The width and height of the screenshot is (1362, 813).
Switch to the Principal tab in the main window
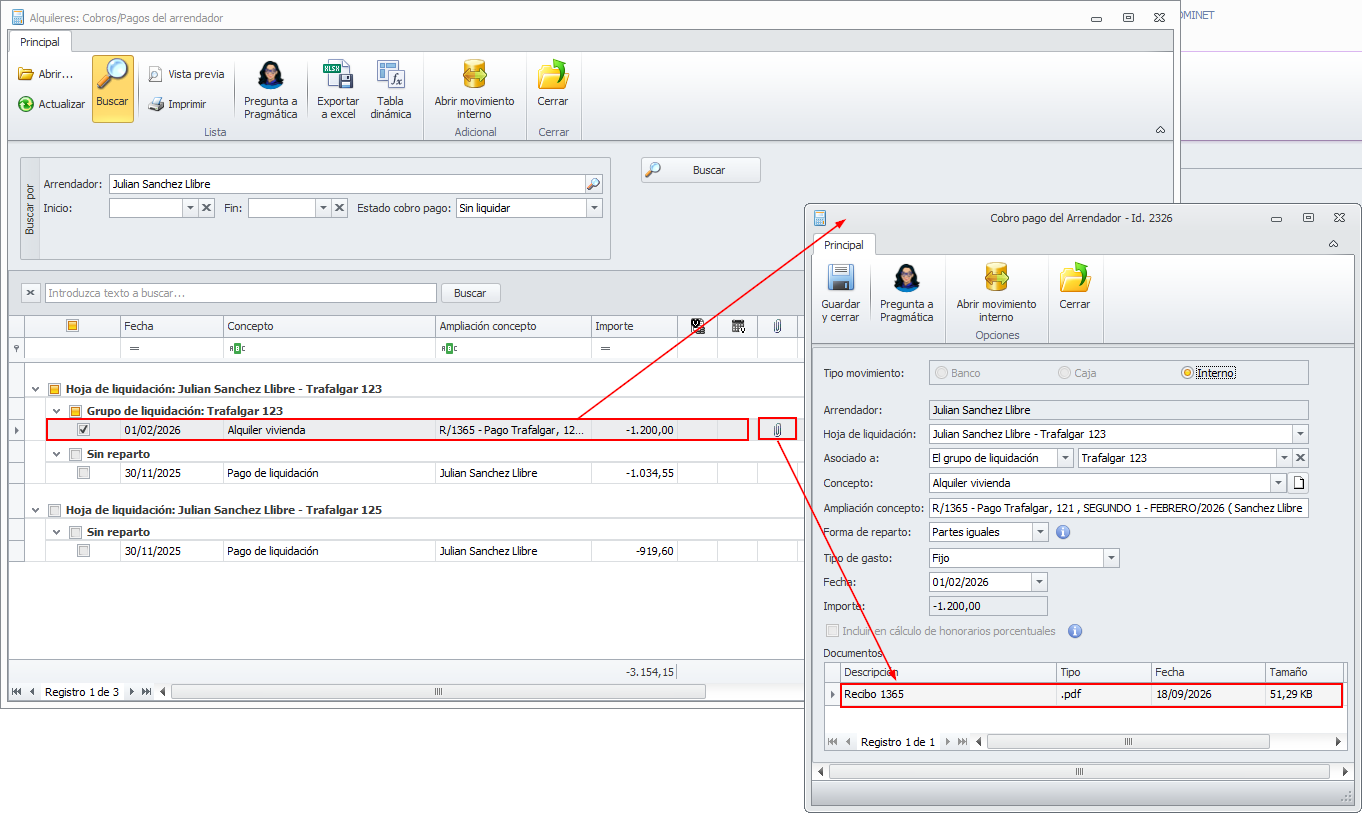pos(40,42)
